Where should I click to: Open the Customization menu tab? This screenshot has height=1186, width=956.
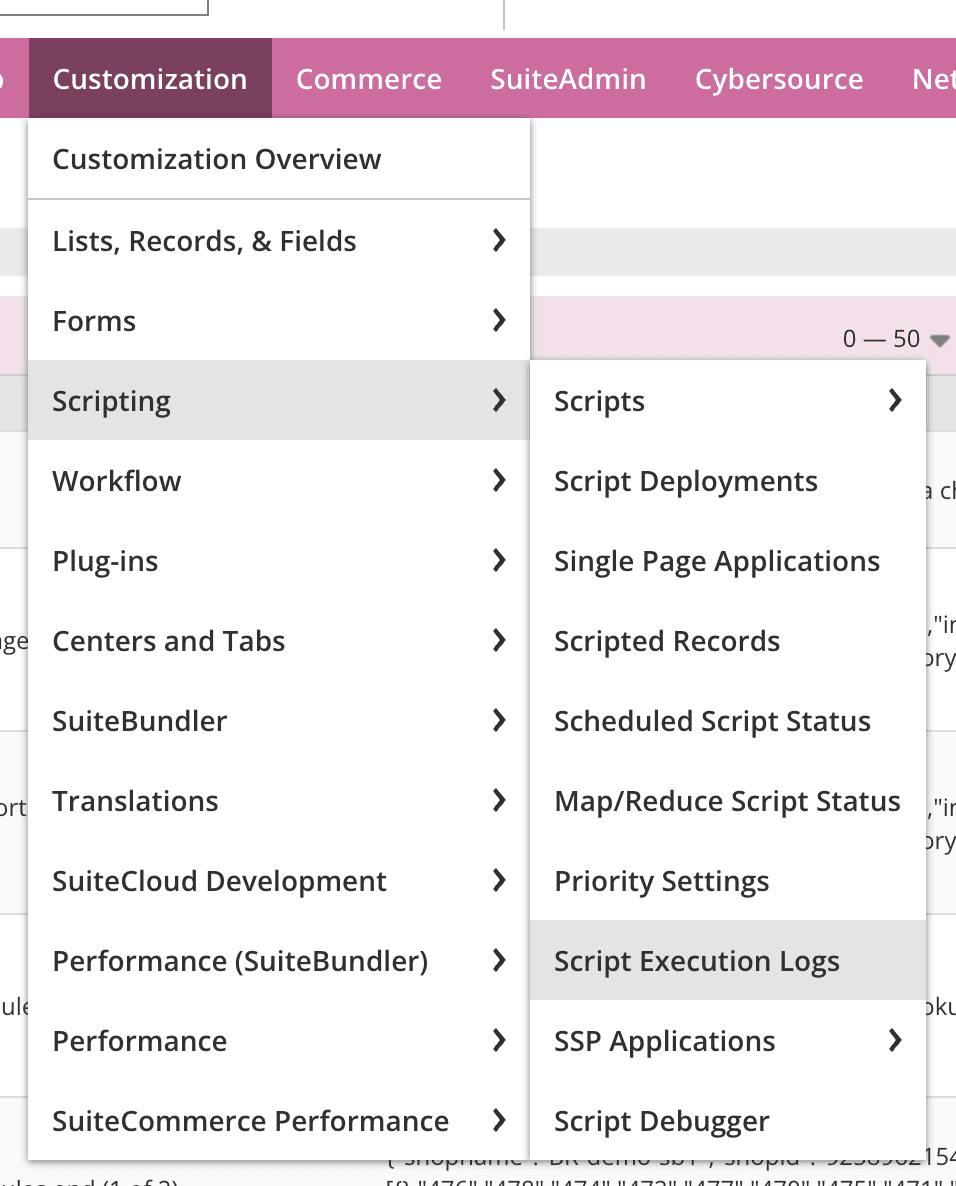click(149, 78)
